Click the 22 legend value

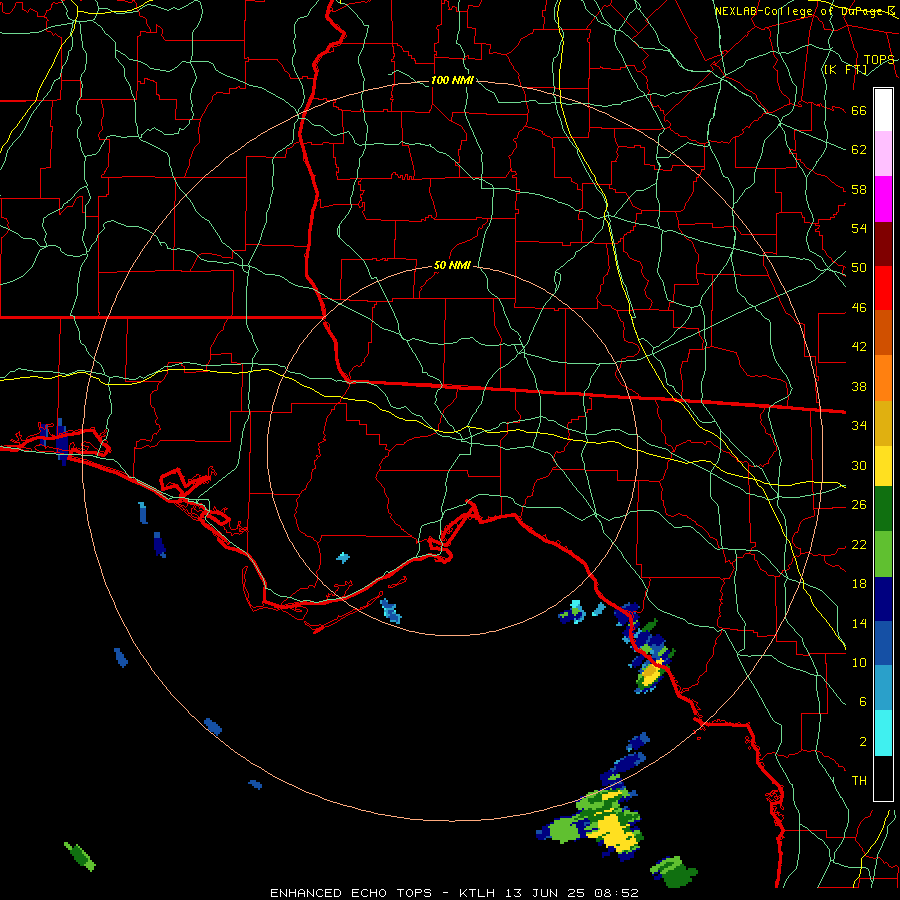[x=859, y=544]
